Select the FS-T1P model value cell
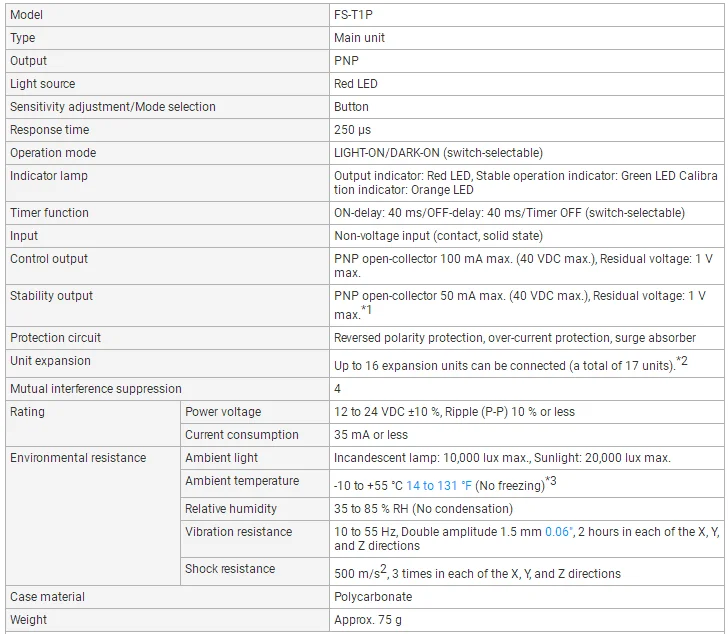728x634 pixels. coord(526,15)
